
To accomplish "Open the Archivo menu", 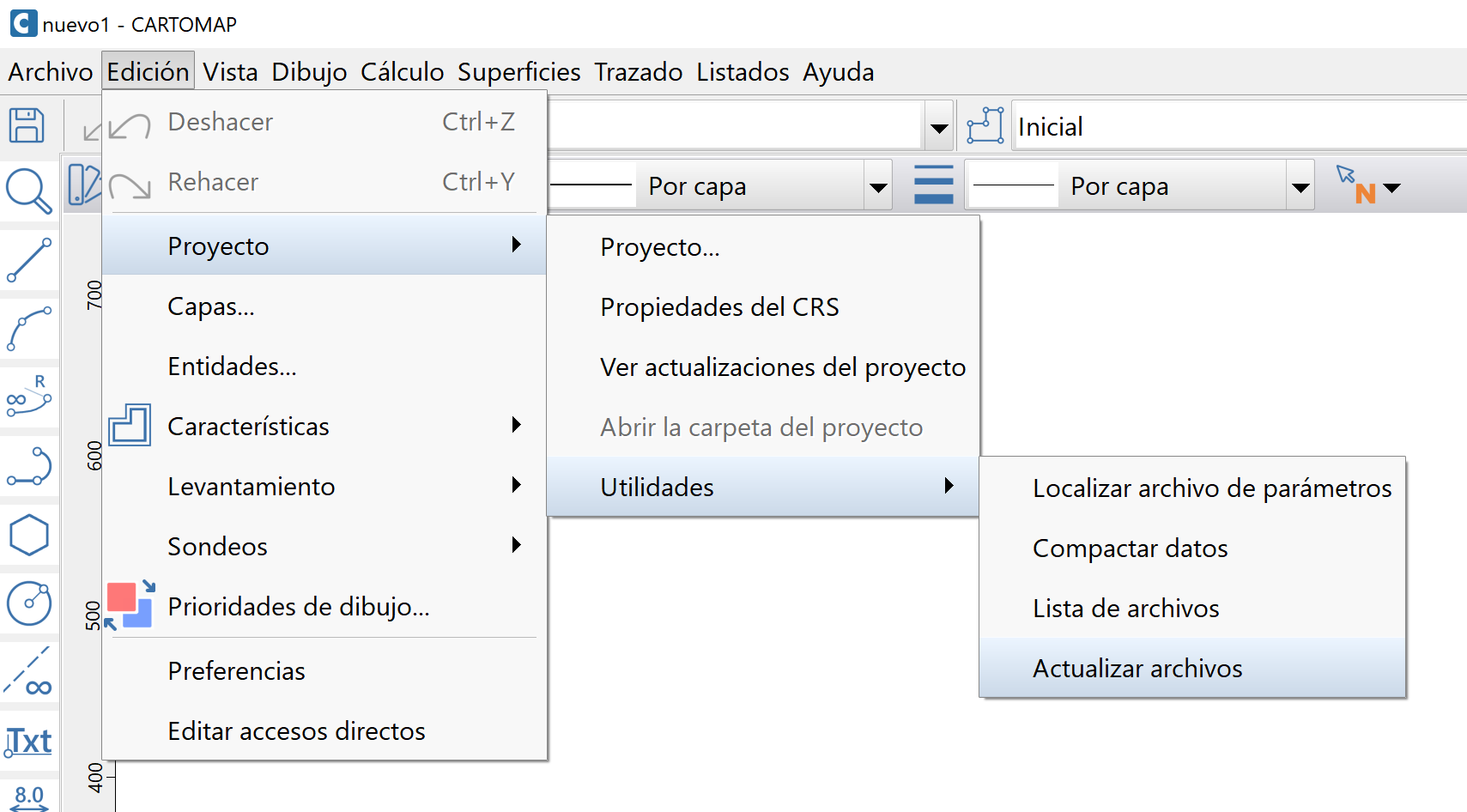I will click(x=49, y=72).
